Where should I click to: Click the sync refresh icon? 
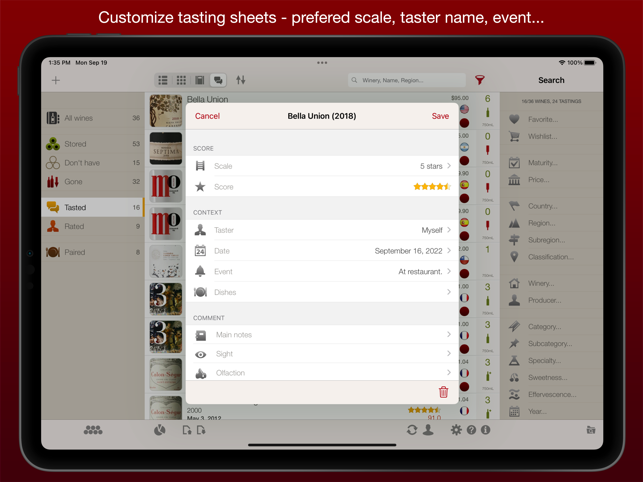pos(412,430)
